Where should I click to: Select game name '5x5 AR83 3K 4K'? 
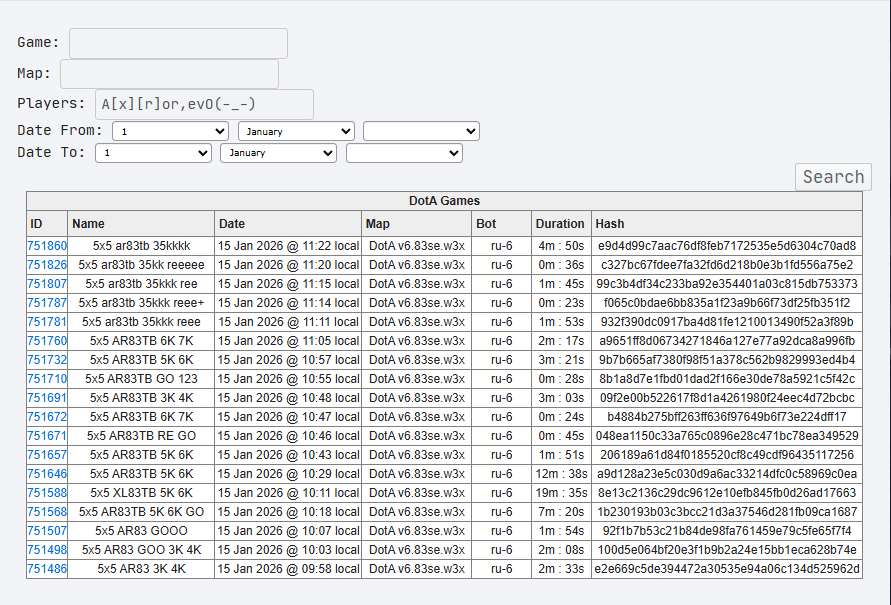tap(141, 569)
